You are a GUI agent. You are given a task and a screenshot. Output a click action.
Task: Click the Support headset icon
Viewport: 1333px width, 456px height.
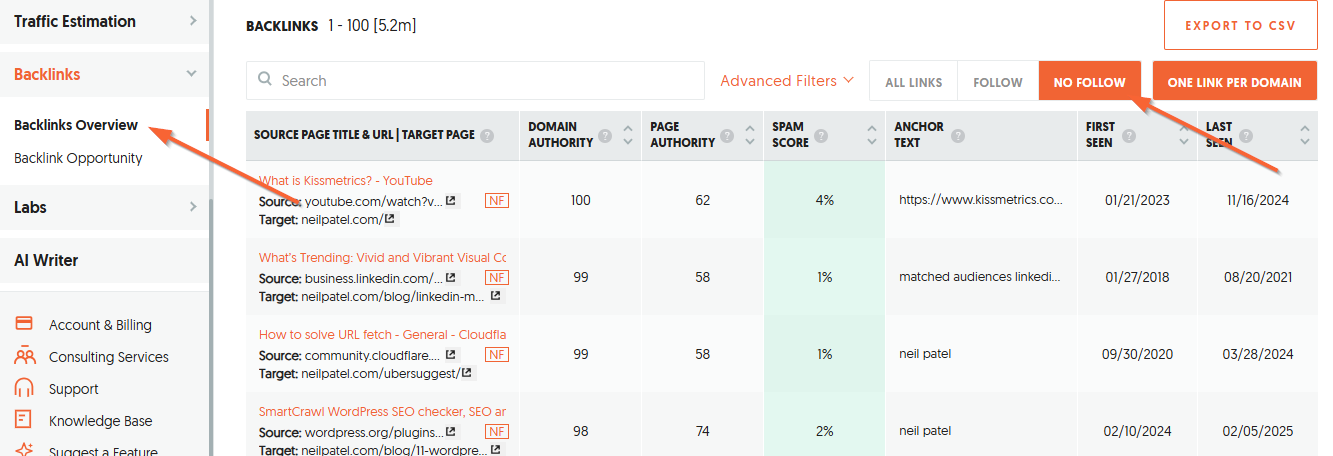[25, 388]
